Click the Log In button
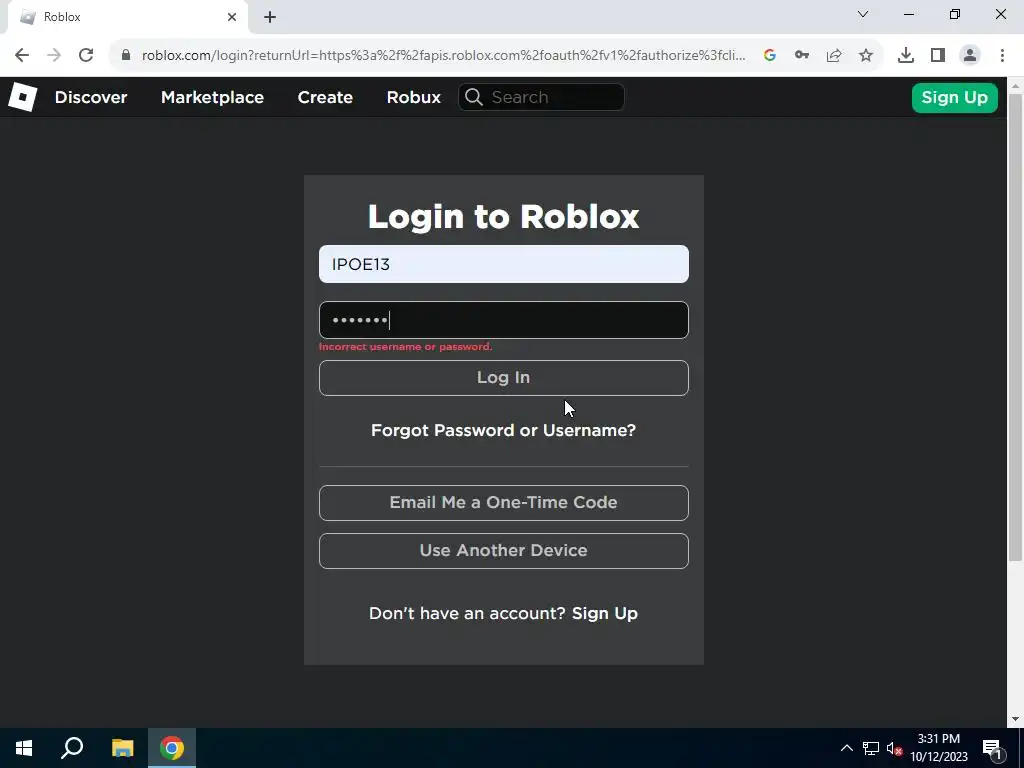The width and height of the screenshot is (1024, 768). pyautogui.click(x=504, y=378)
